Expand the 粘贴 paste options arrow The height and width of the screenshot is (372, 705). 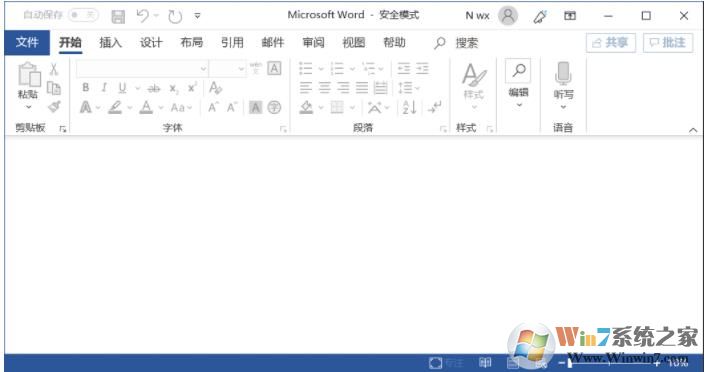point(28,107)
